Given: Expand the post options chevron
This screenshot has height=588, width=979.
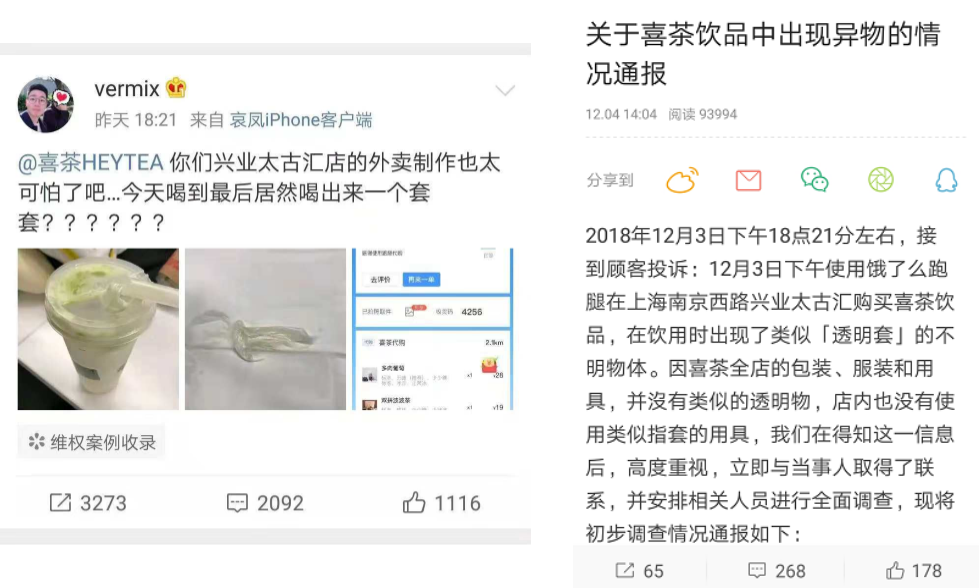Looking at the screenshot, I should click(x=504, y=91).
